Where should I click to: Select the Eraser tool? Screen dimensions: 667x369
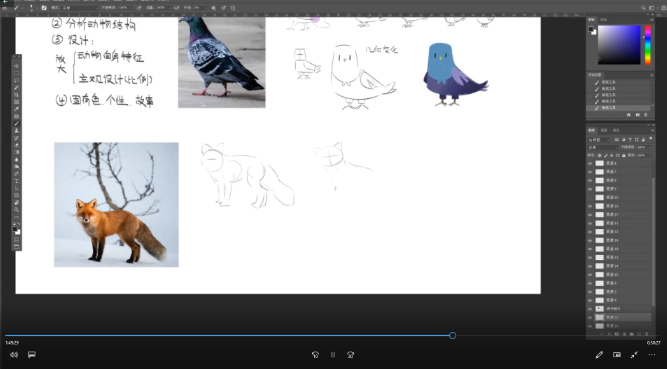pyautogui.click(x=17, y=145)
